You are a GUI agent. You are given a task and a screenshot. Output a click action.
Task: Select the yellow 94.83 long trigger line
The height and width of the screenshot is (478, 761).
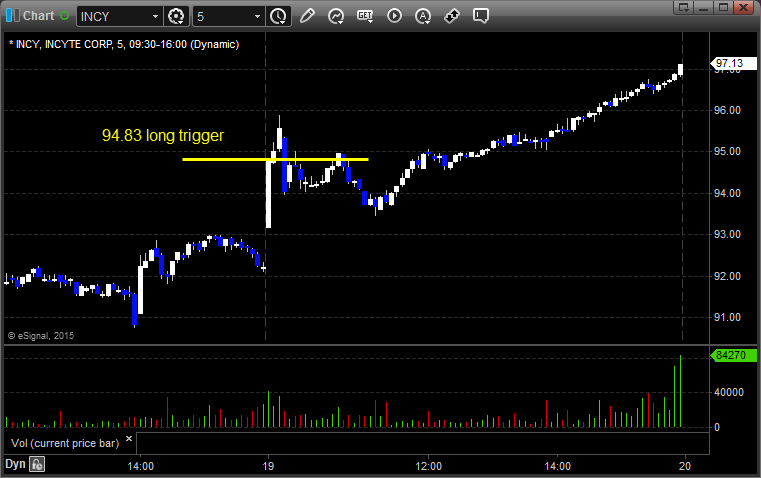click(275, 159)
